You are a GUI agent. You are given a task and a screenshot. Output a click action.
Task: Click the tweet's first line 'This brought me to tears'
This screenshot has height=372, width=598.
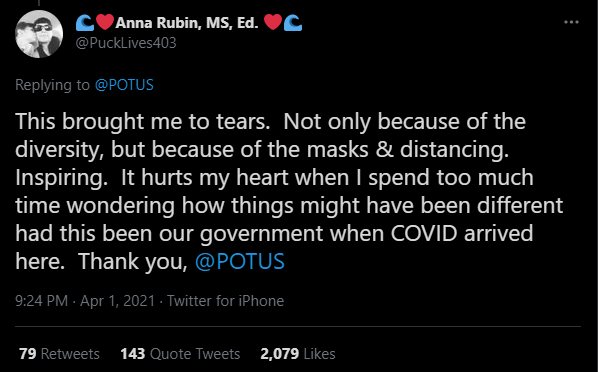click(142, 121)
